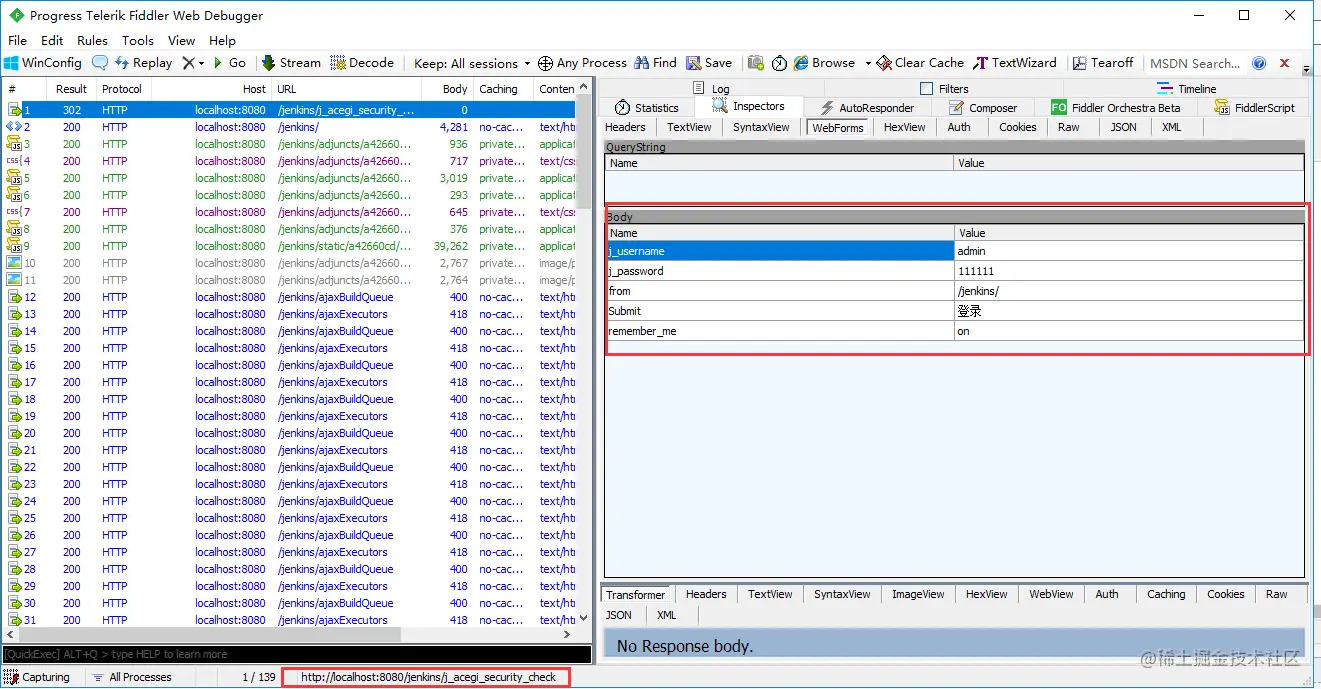
Task: Click Browse in the toolbar
Action: (x=825, y=63)
